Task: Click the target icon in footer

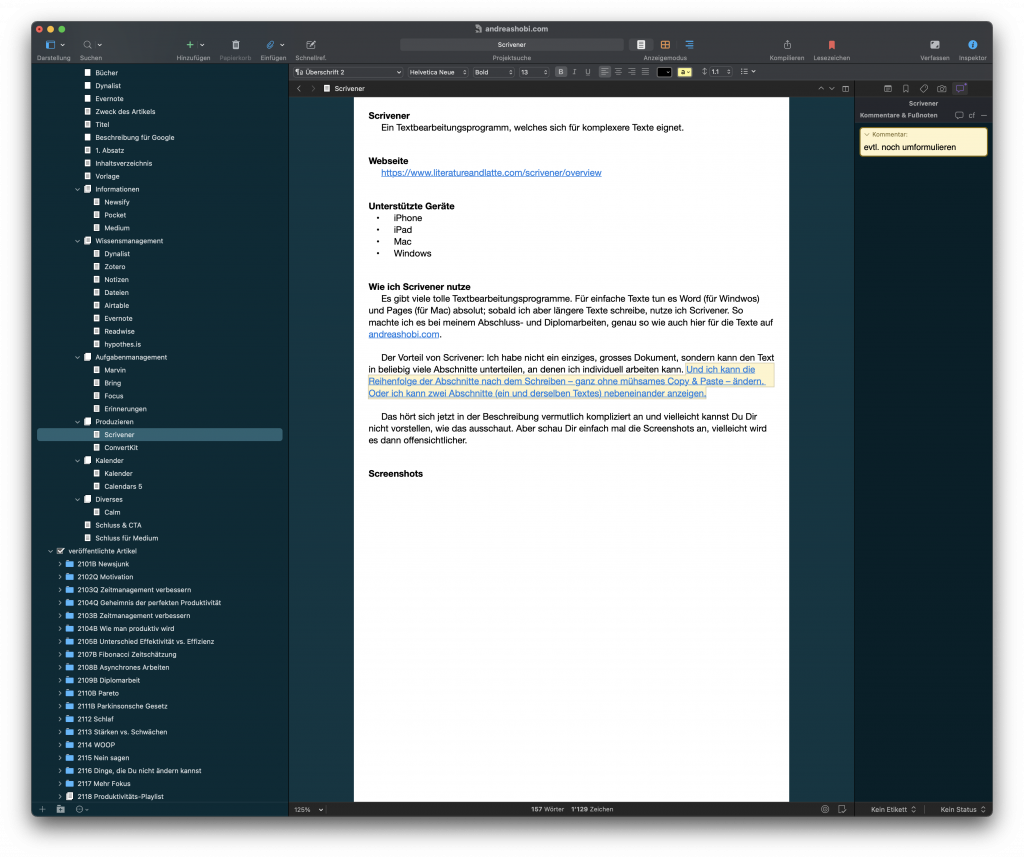Action: (825, 810)
